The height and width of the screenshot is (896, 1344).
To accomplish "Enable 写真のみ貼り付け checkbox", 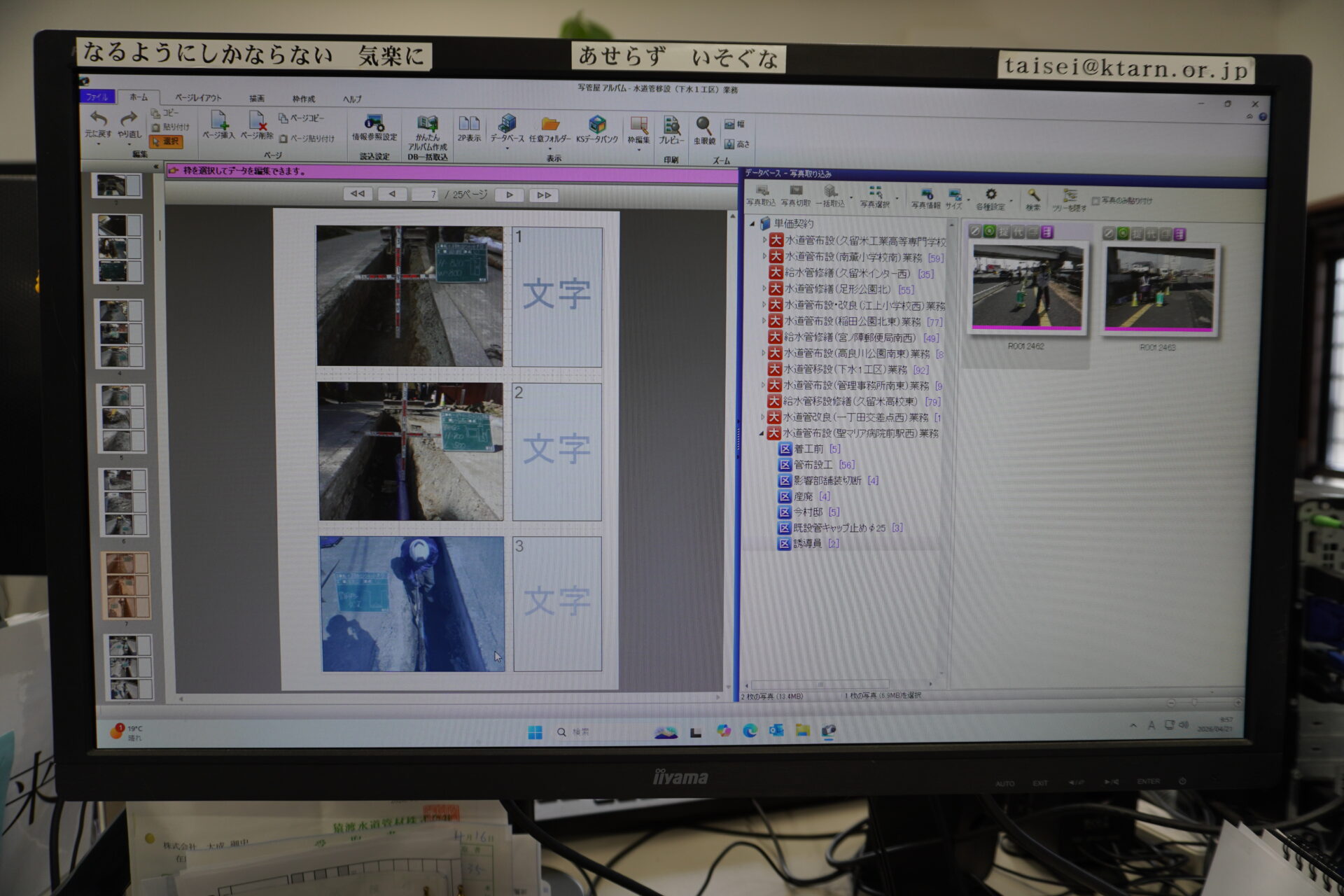I will click(1096, 201).
